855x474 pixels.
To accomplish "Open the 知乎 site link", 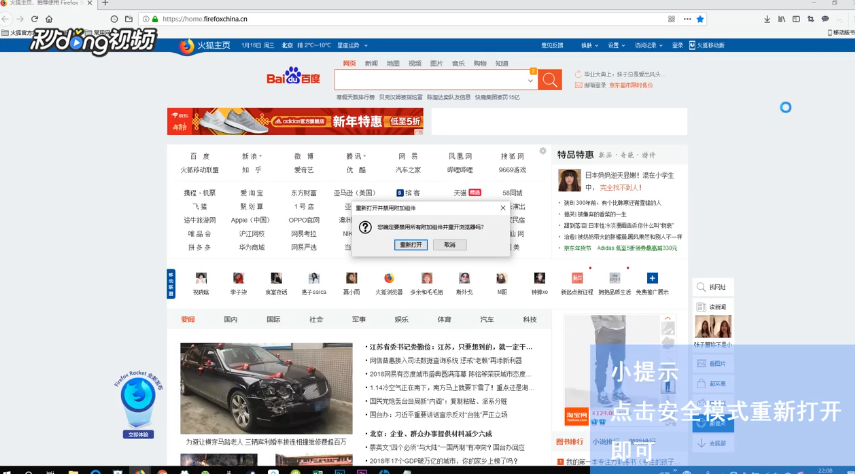I will click(x=252, y=170).
